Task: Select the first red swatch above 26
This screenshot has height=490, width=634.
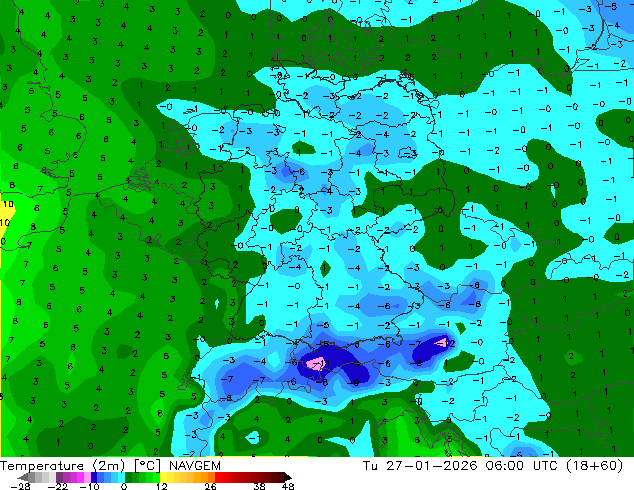Action: coord(218,477)
